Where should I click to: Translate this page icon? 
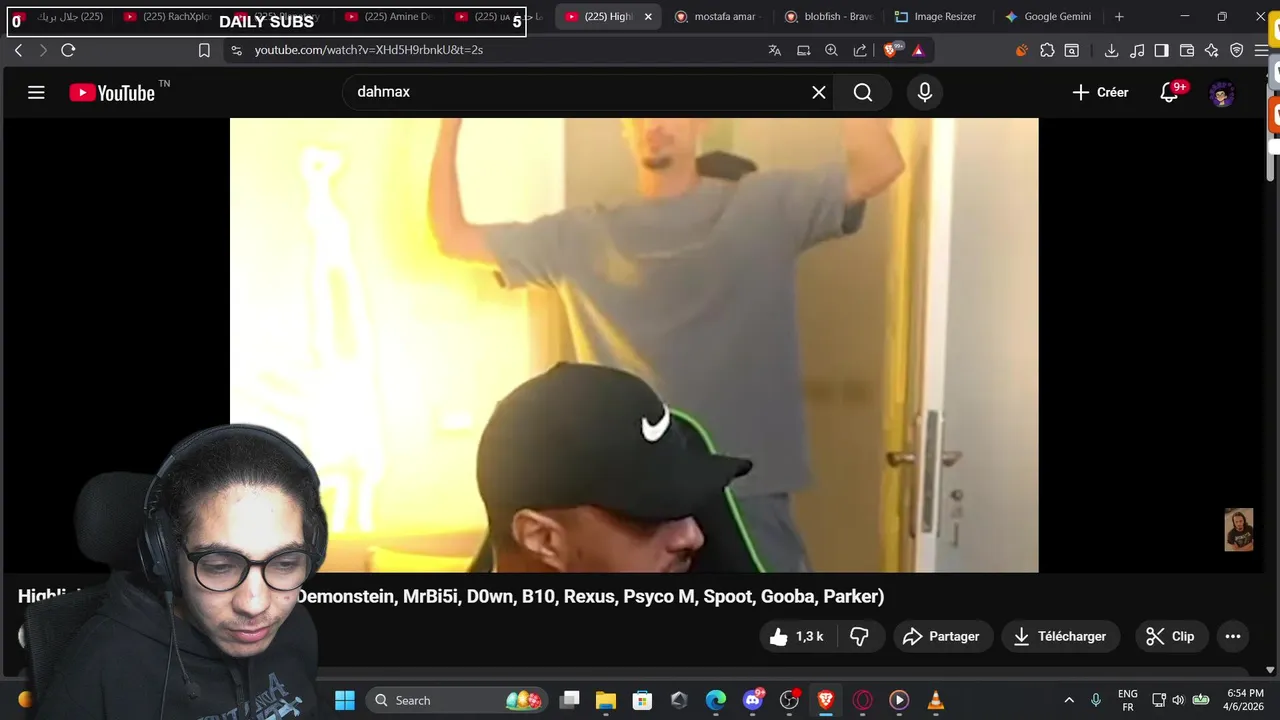[774, 50]
